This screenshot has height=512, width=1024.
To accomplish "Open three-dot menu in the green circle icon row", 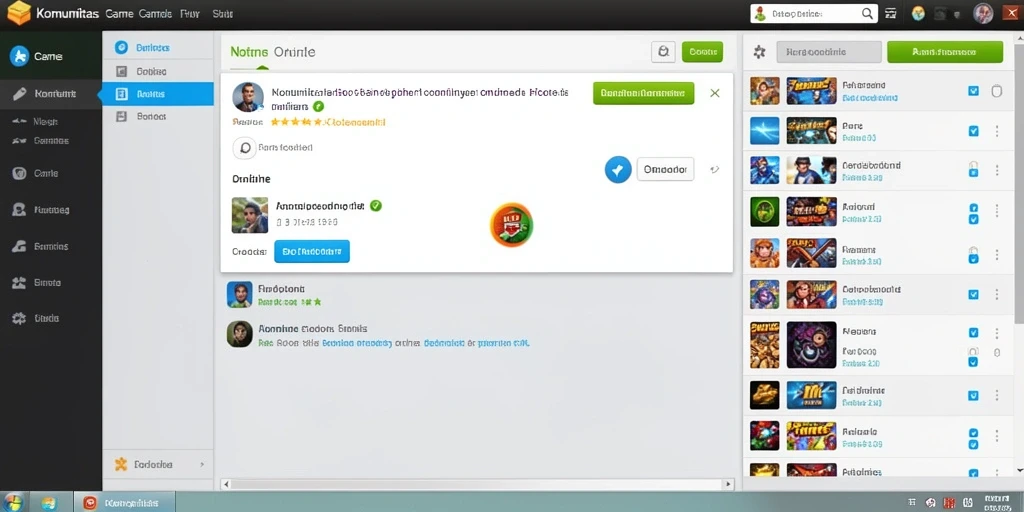I will (x=997, y=211).
